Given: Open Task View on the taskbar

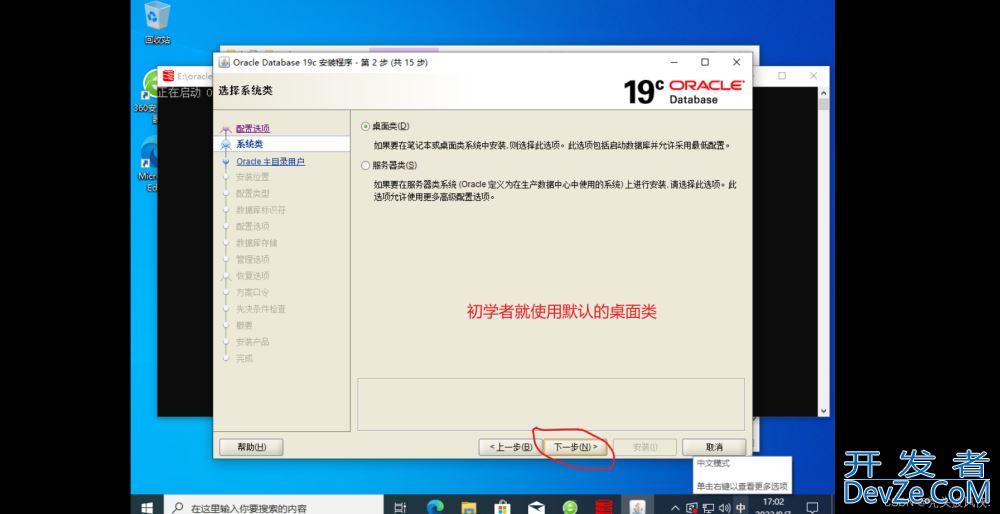Looking at the screenshot, I should 400,508.
